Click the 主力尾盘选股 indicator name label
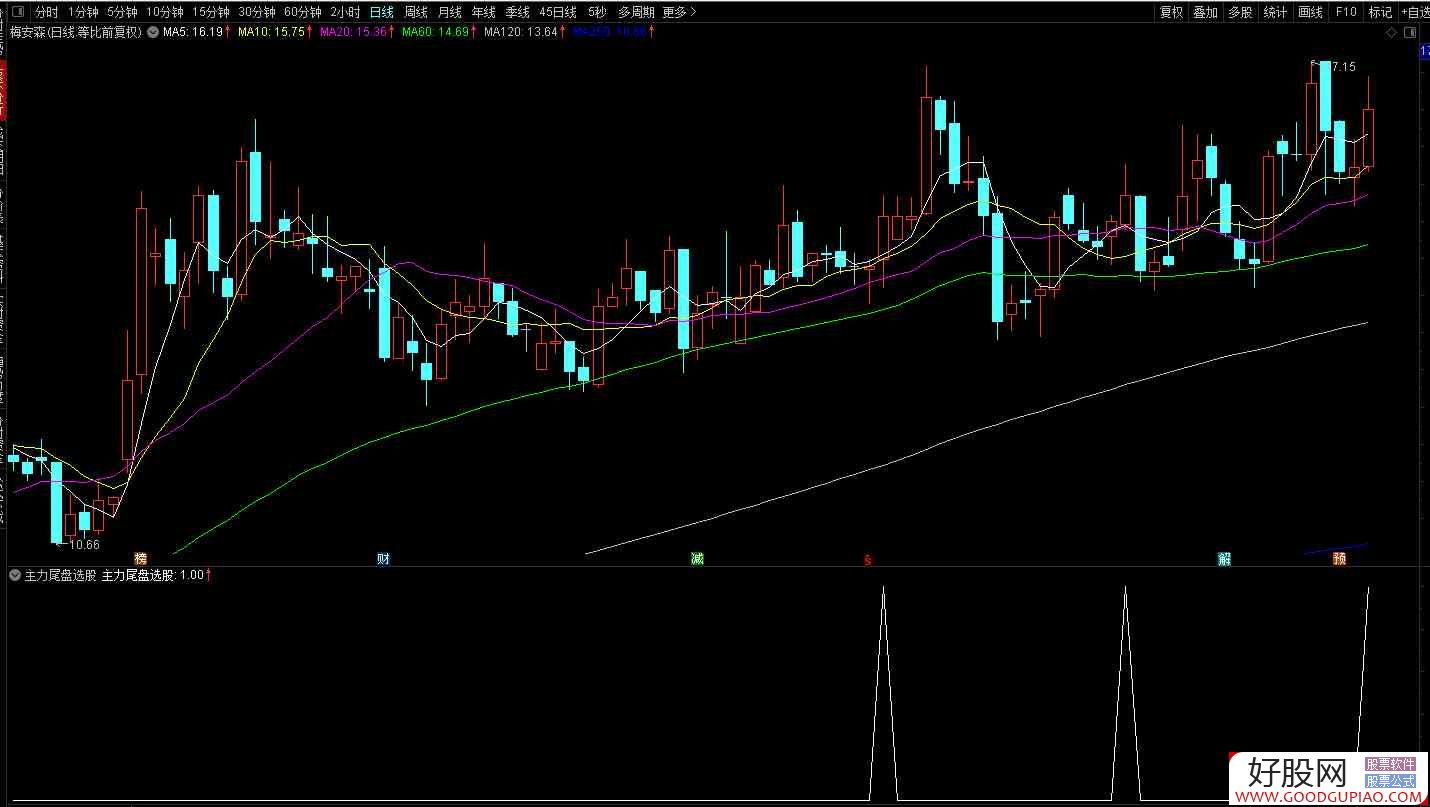The height and width of the screenshot is (807, 1430). click(x=60, y=575)
